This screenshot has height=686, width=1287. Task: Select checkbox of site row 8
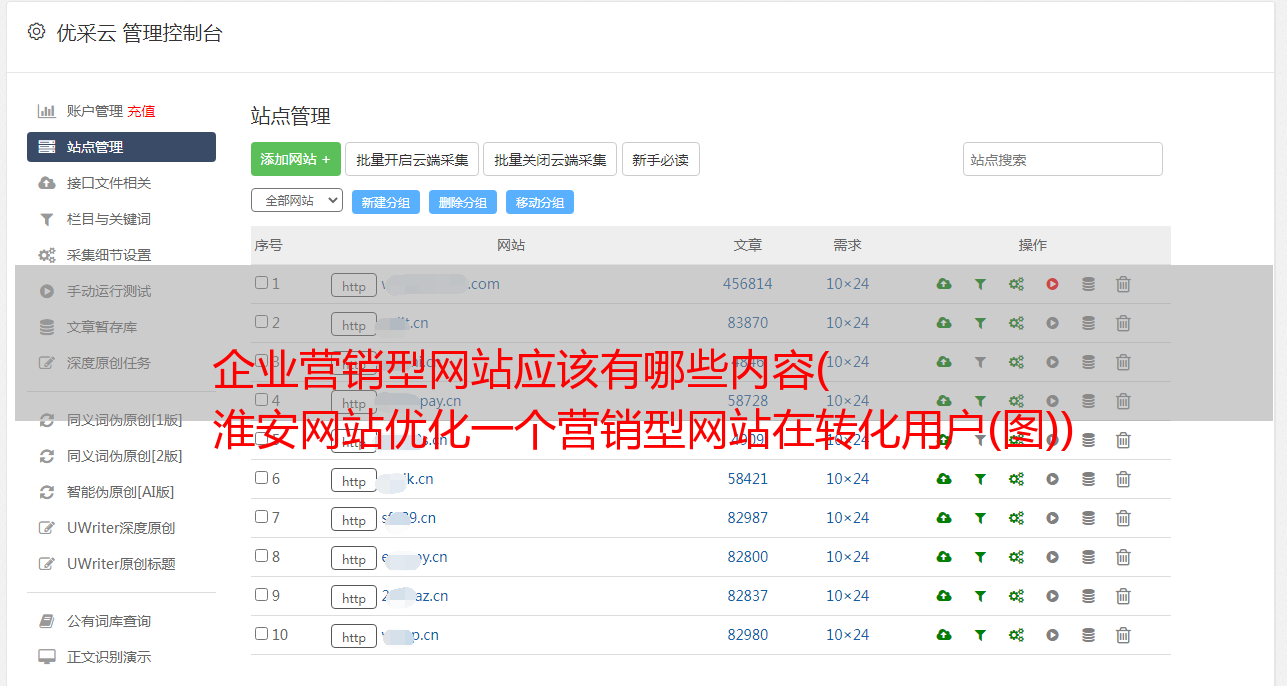pyautogui.click(x=261, y=556)
